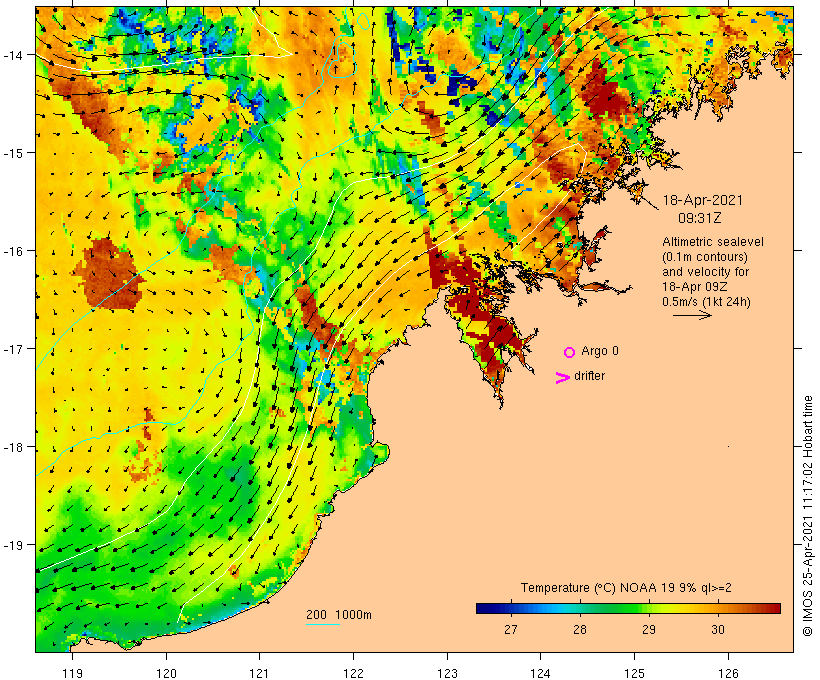Click latitude axis label -16
This screenshot has width=820, height=680.
[12, 251]
